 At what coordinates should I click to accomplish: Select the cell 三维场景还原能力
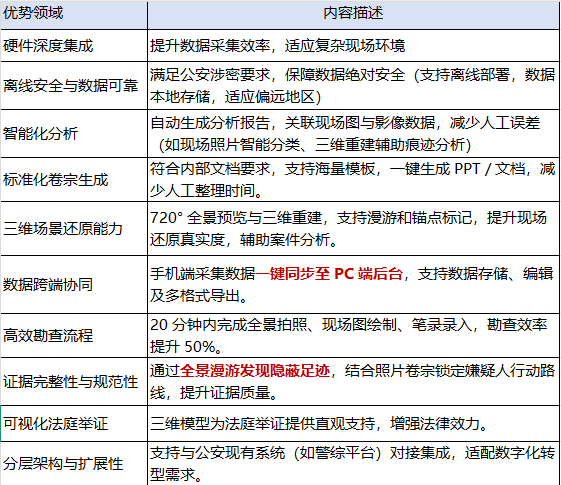point(74,229)
